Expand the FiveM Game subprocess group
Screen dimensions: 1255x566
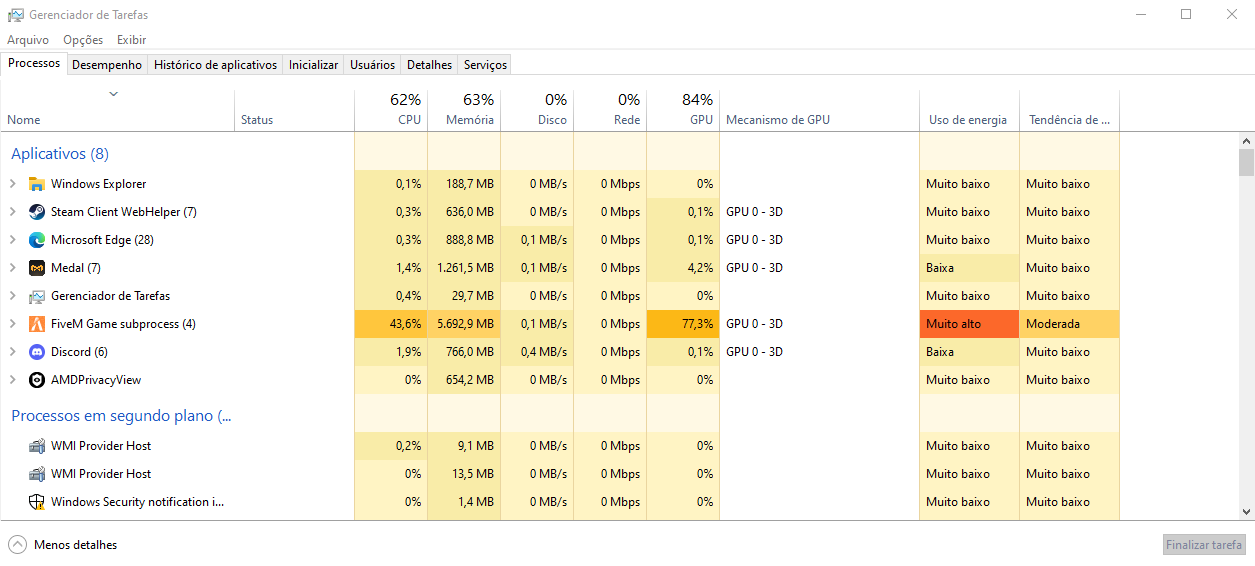pos(13,324)
